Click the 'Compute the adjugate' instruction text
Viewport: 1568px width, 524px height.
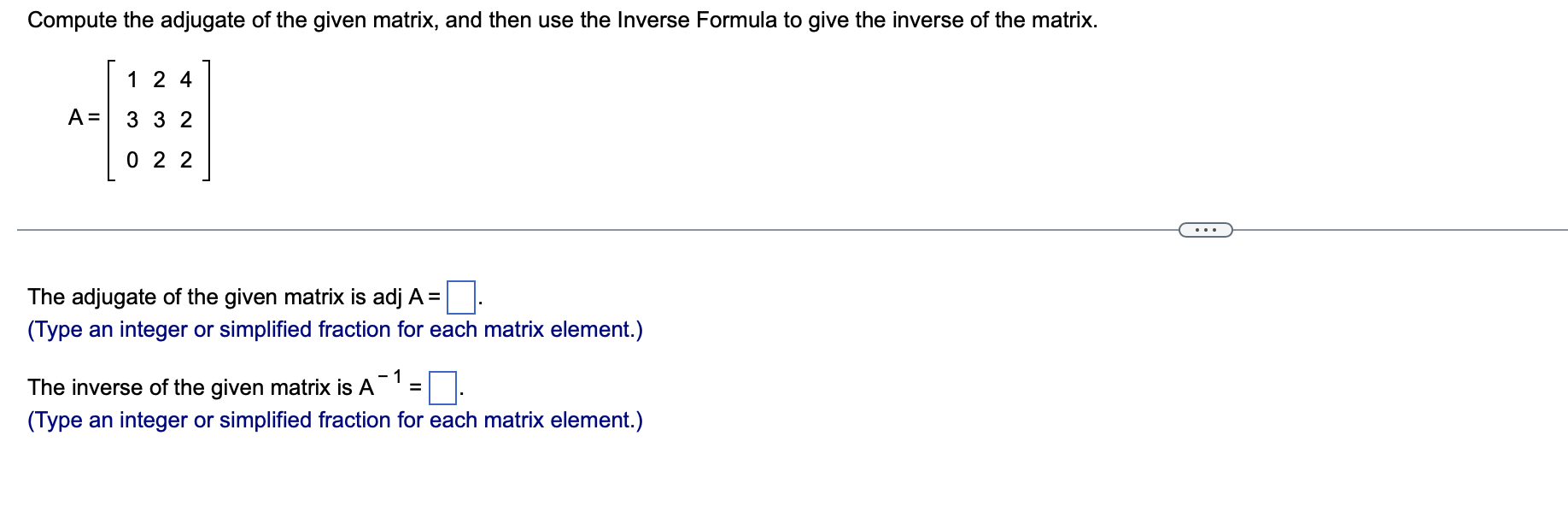pyautogui.click(x=562, y=20)
